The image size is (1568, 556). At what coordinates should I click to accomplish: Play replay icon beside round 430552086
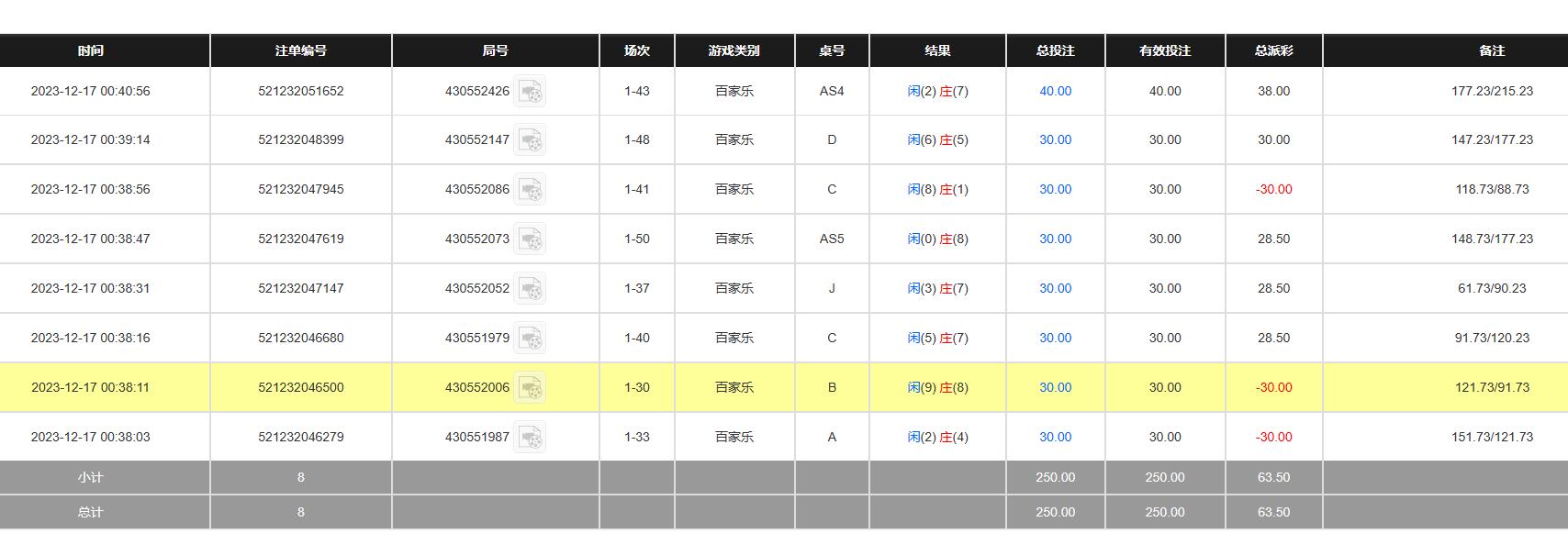point(530,190)
